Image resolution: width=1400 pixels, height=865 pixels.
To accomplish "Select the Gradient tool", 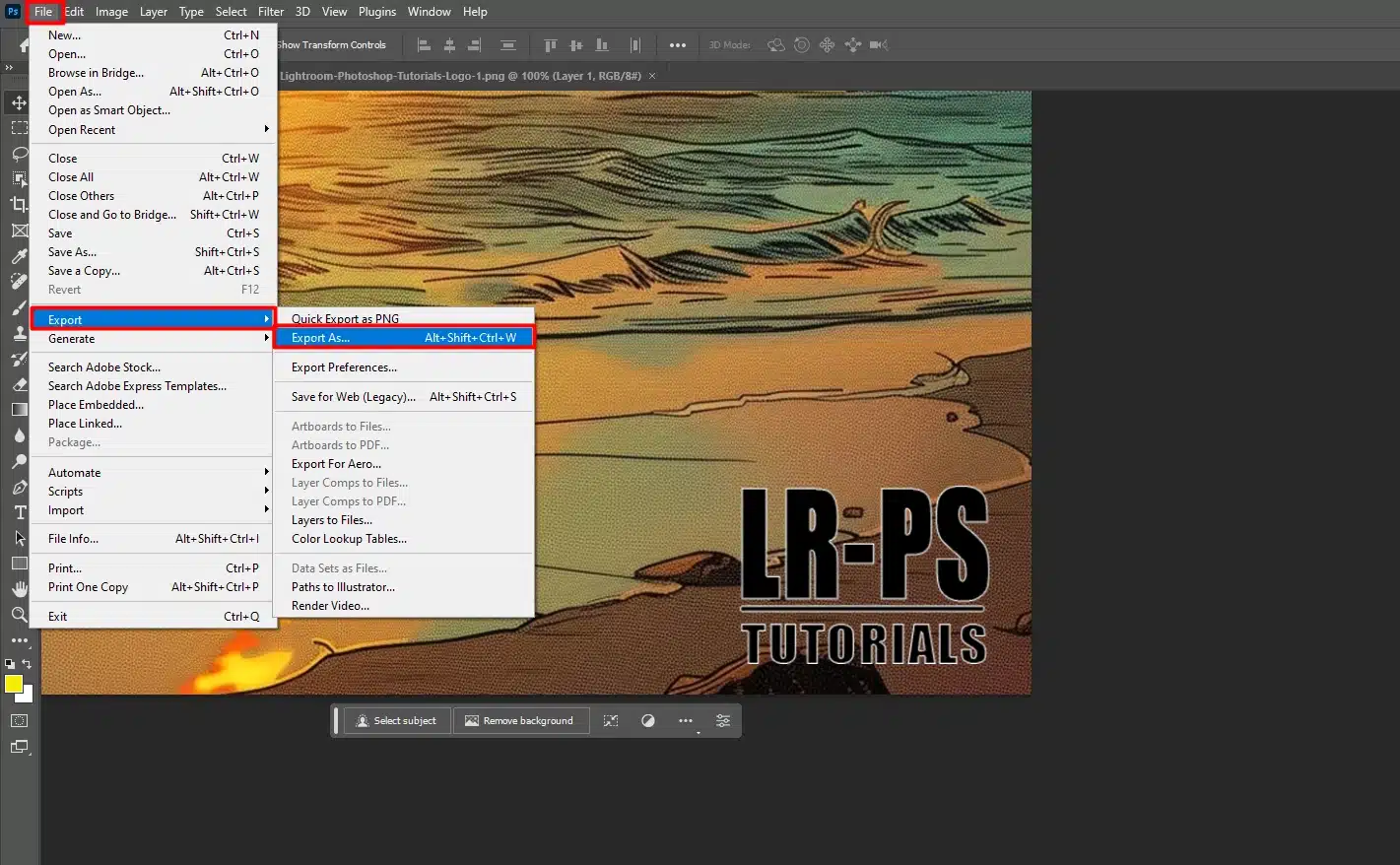I will [19, 410].
